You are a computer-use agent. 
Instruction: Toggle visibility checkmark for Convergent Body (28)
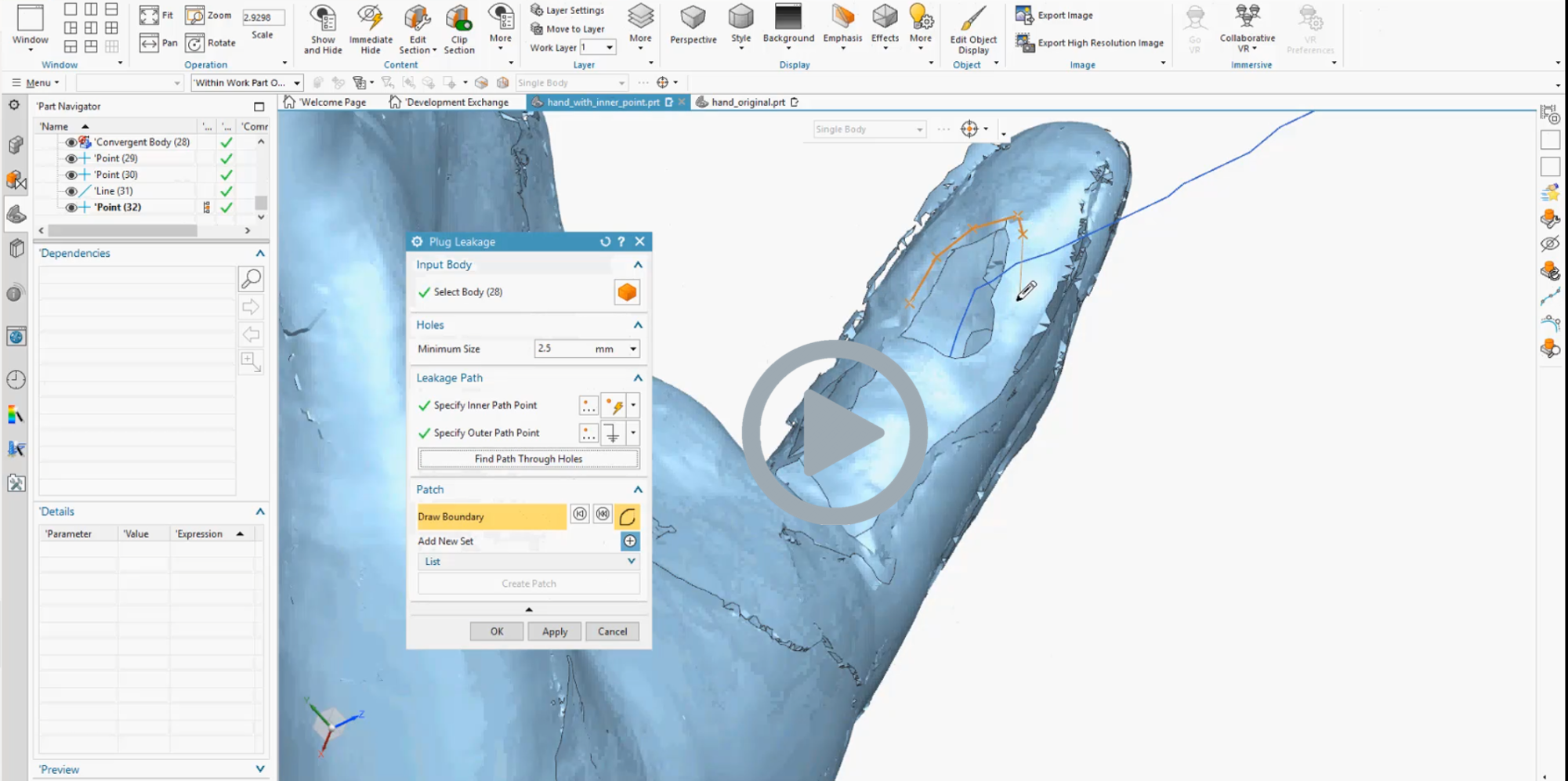227,142
